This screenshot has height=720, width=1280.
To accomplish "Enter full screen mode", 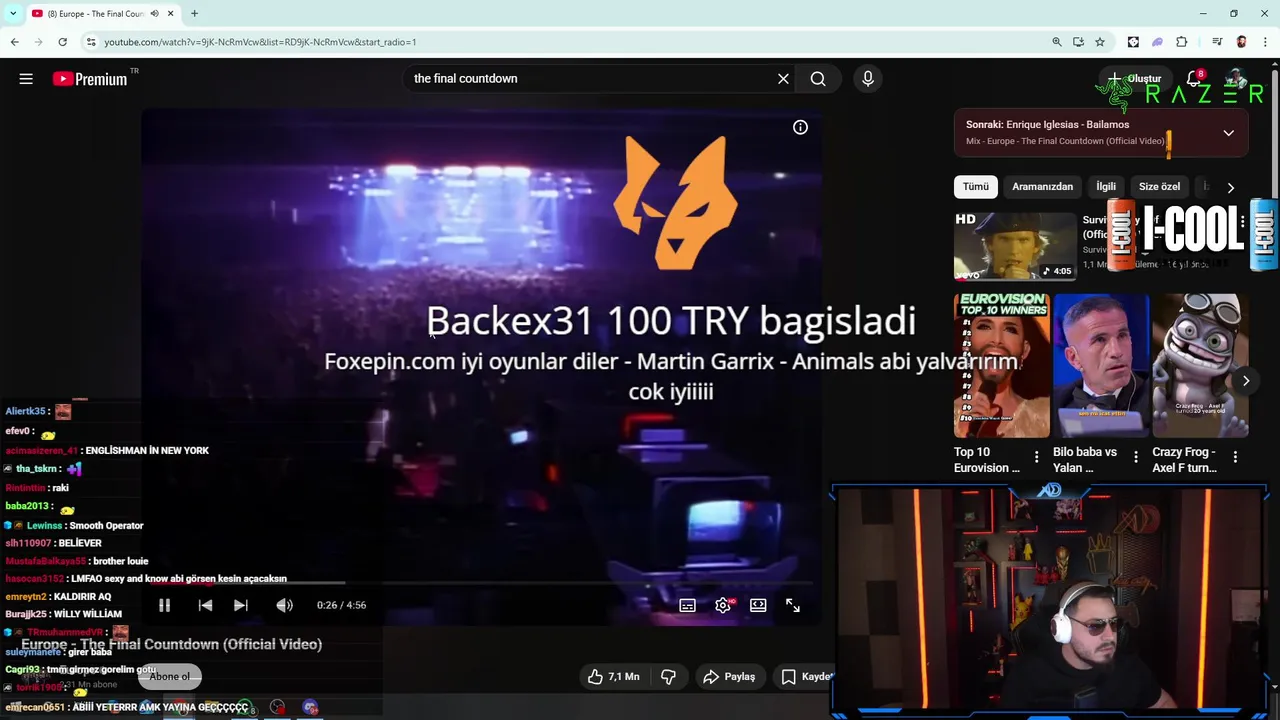I will [x=793, y=605].
